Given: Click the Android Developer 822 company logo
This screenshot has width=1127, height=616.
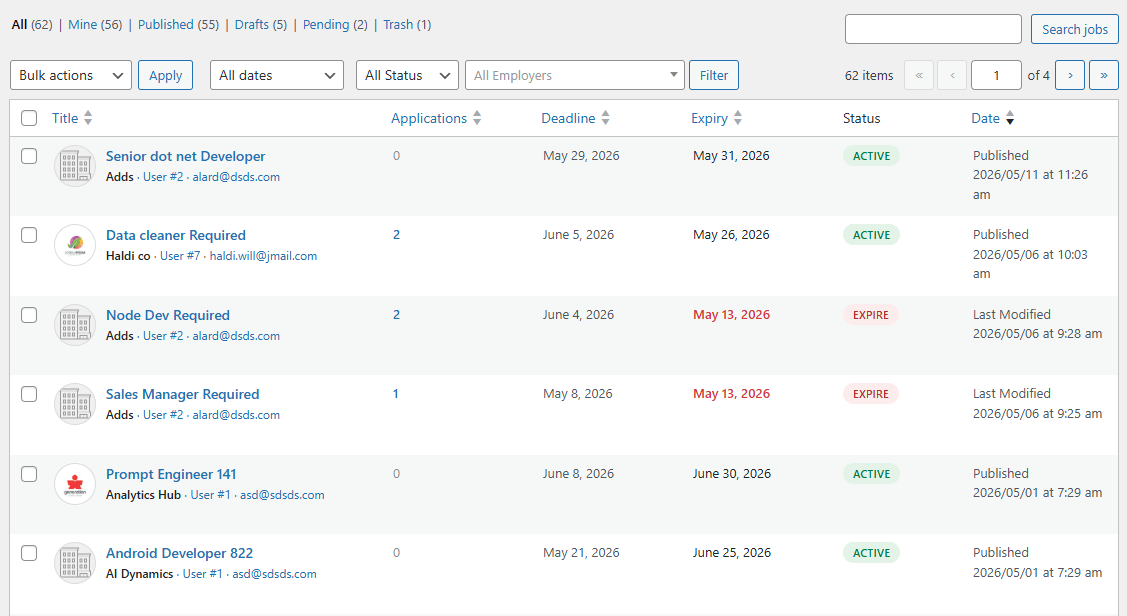Looking at the screenshot, I should point(75,563).
